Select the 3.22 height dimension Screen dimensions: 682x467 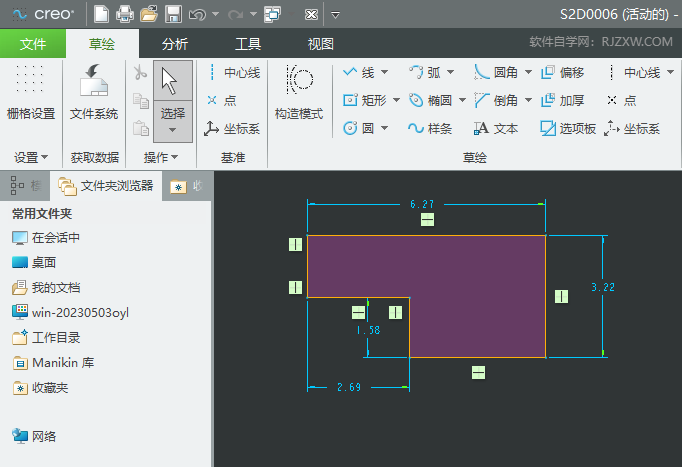pos(603,287)
